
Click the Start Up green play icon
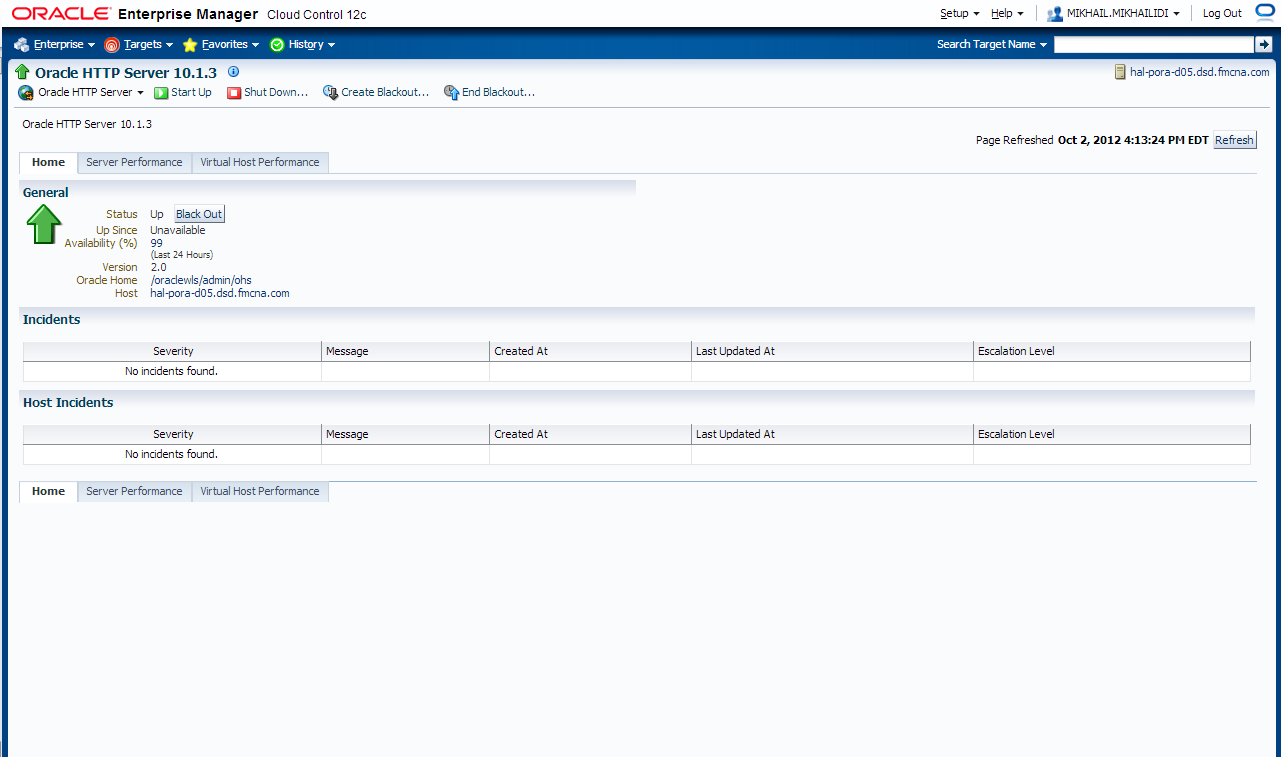pyautogui.click(x=161, y=93)
